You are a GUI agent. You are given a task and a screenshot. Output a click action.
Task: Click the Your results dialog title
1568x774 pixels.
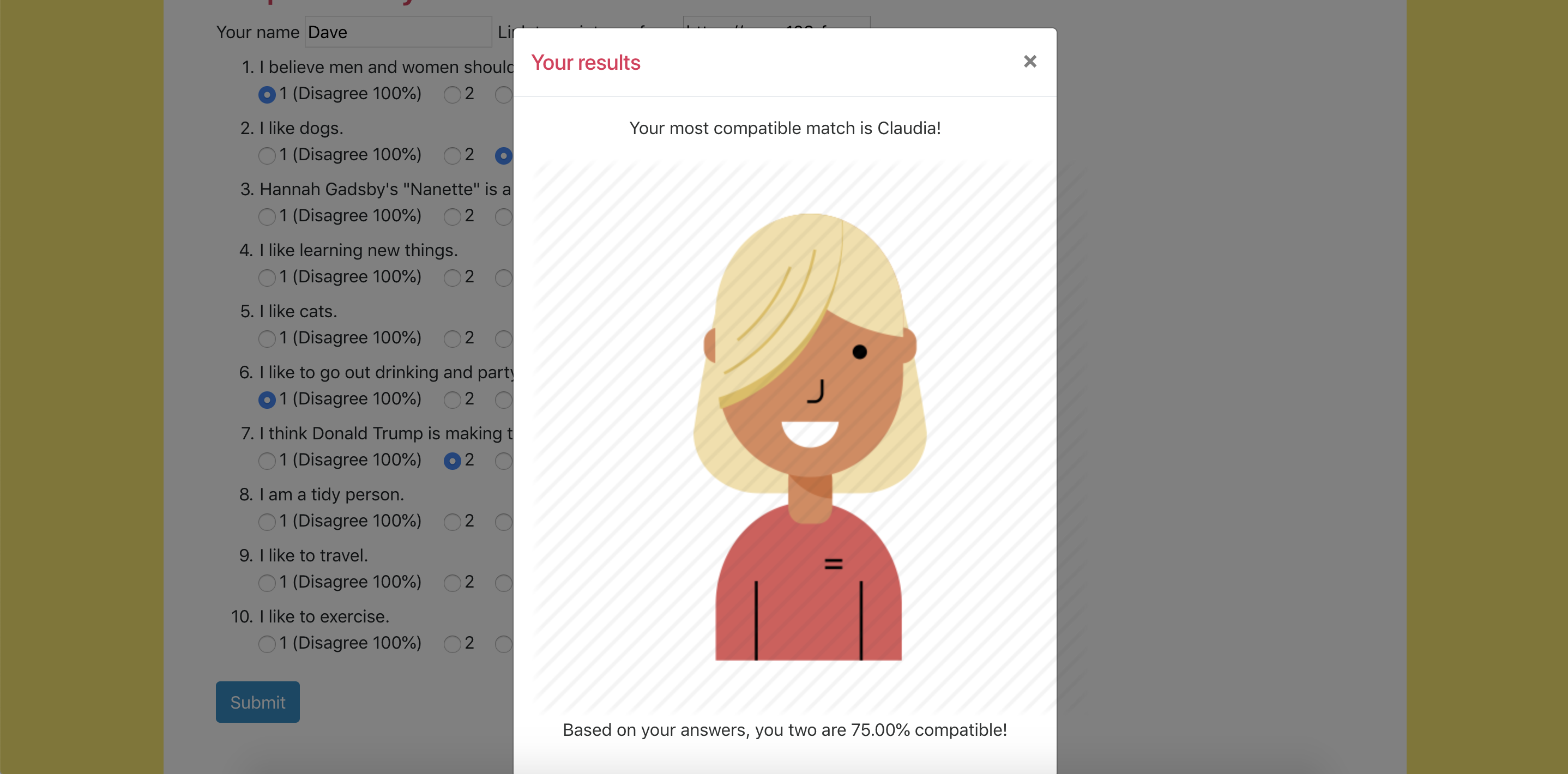coord(585,63)
